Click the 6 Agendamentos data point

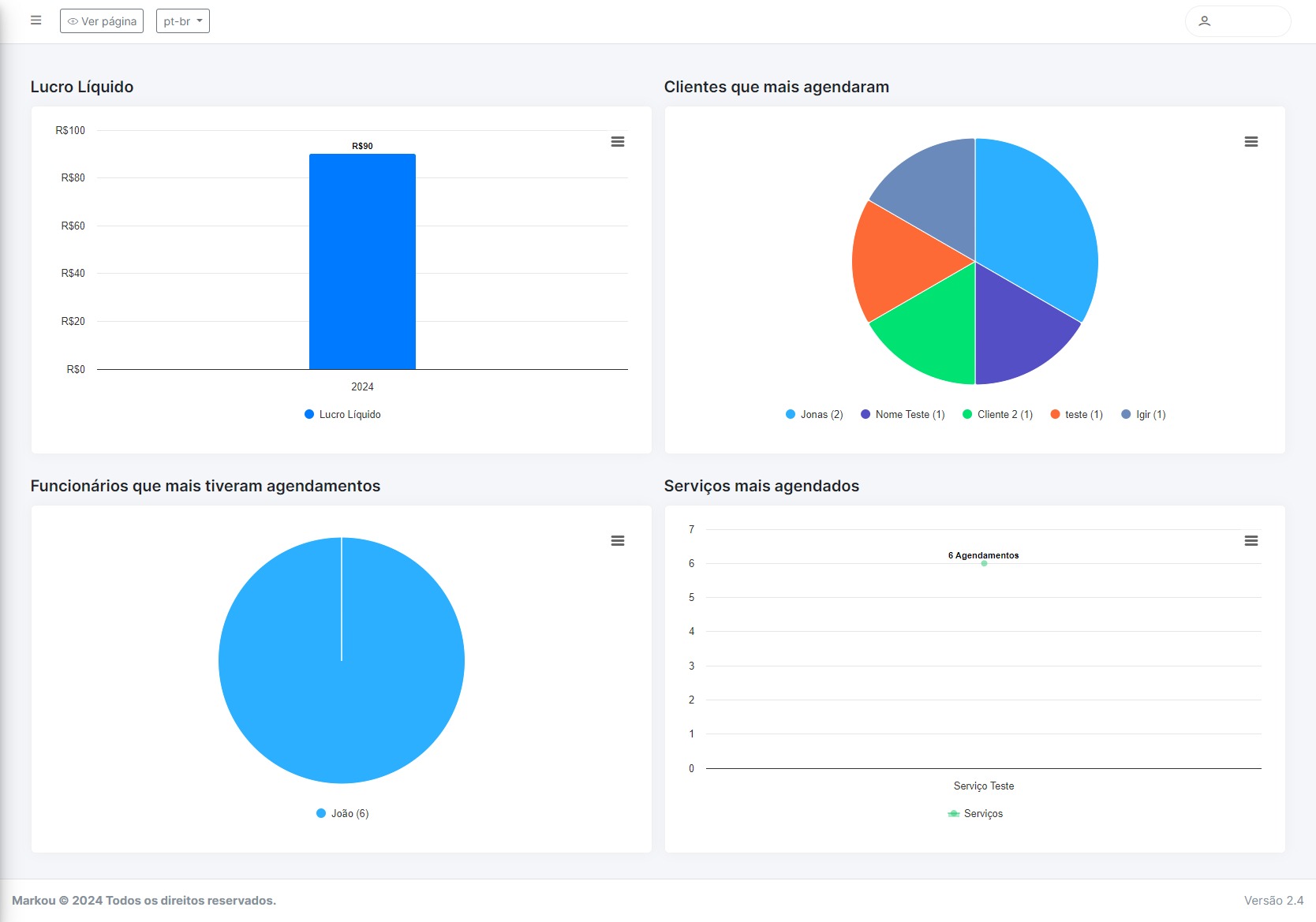984,563
